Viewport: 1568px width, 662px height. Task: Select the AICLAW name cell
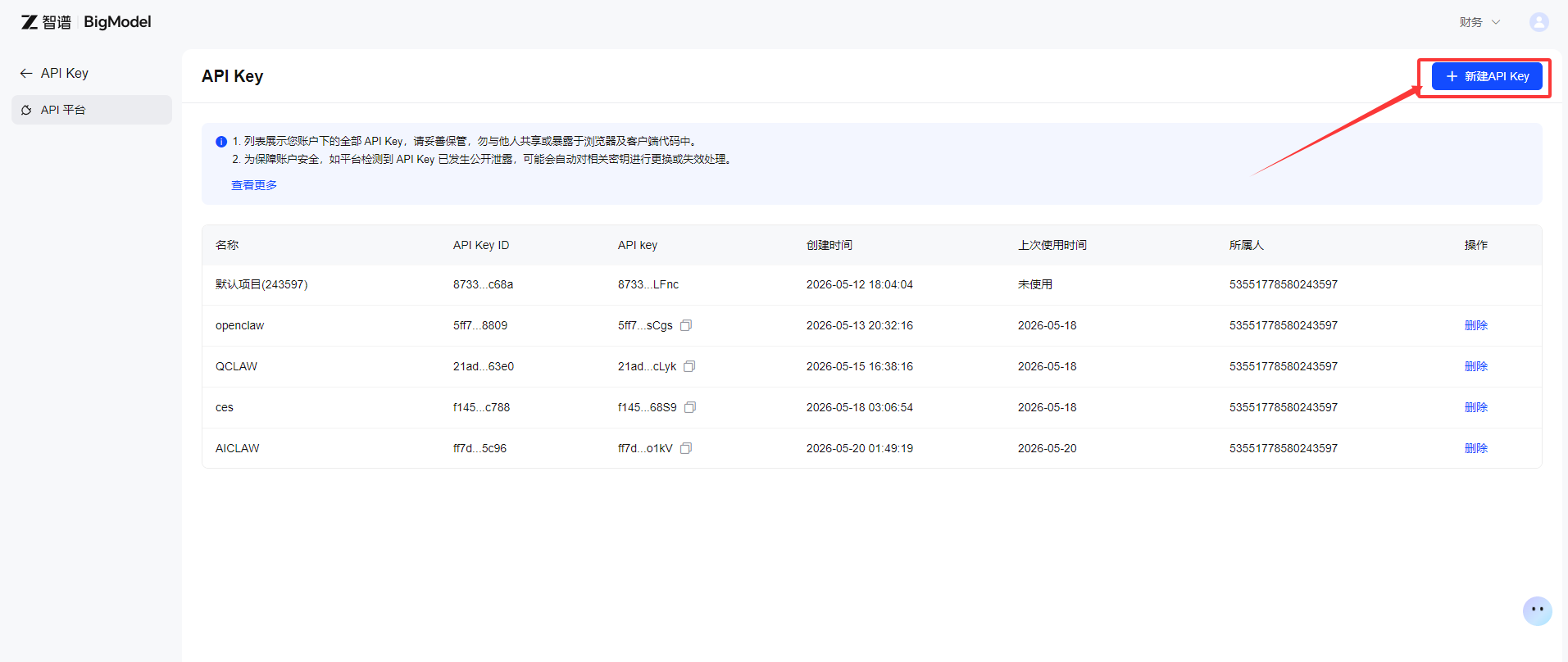[237, 448]
